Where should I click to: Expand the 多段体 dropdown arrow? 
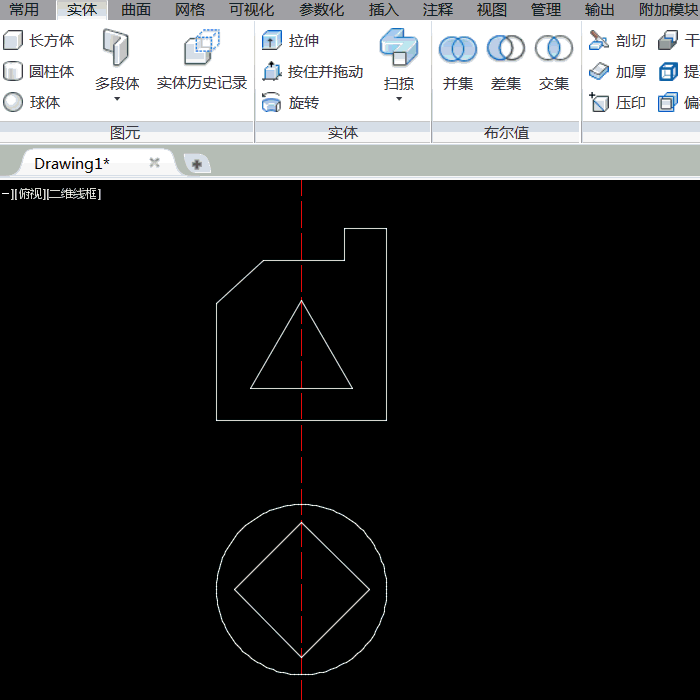(x=117, y=99)
